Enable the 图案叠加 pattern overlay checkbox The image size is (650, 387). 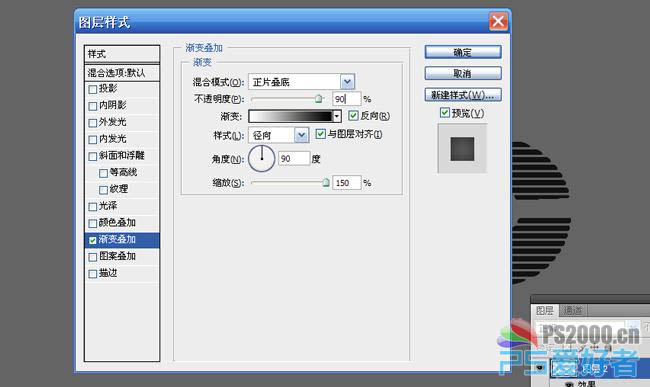tap(93, 257)
